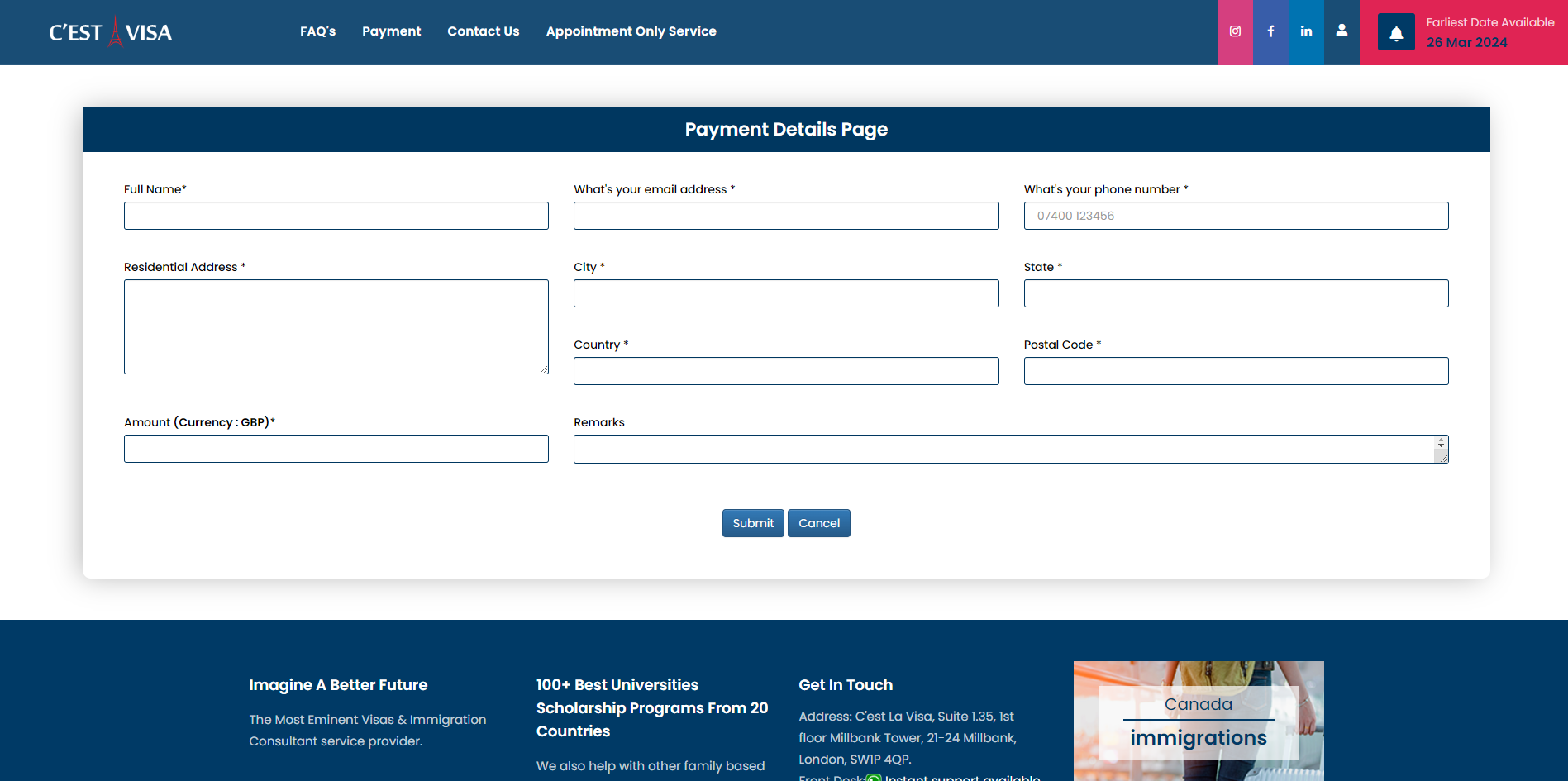The width and height of the screenshot is (1568, 781).
Task: Open the Instagram social icon
Action: pos(1235,31)
